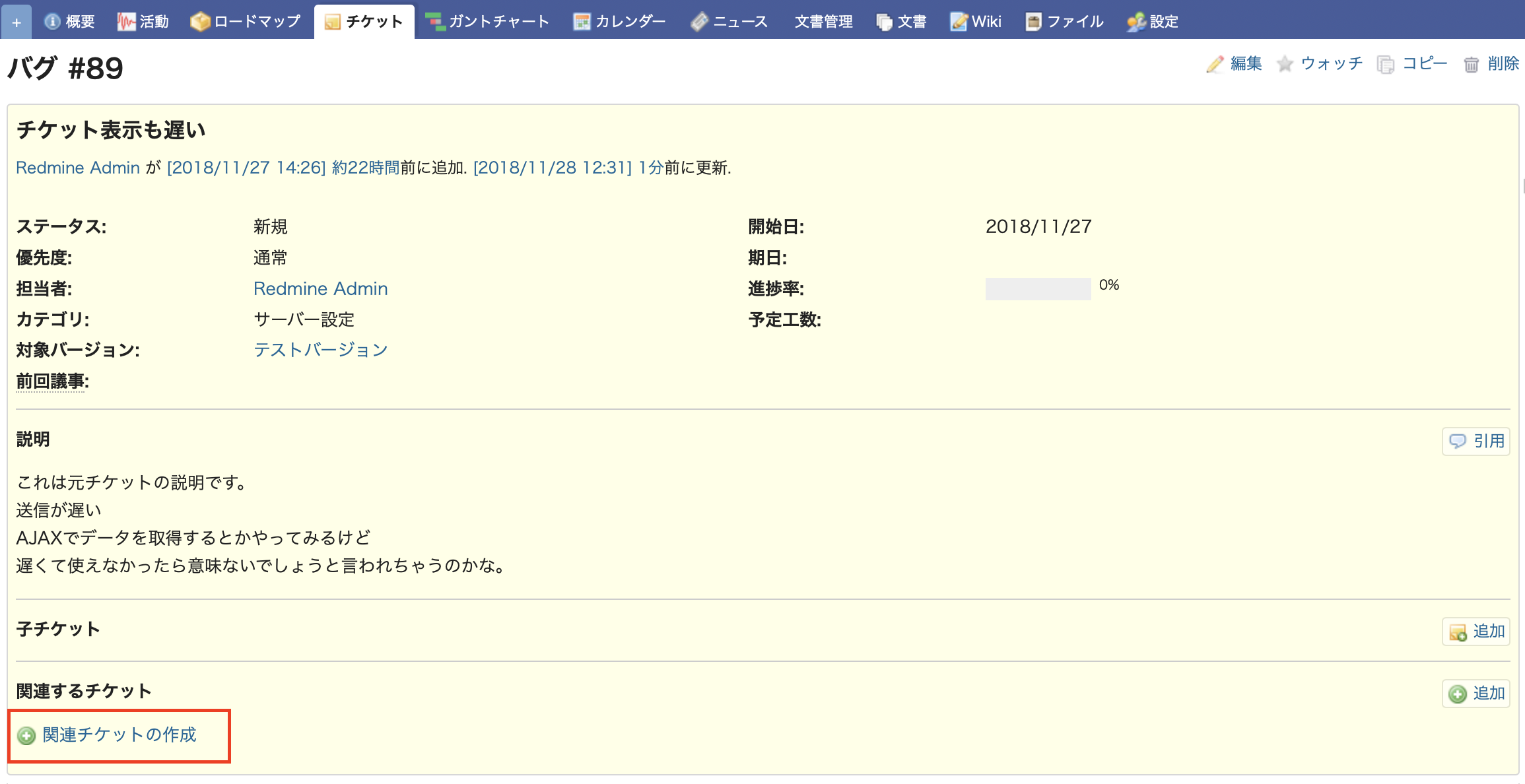Click the 0% progress bar
The image size is (1525, 784).
[x=1037, y=288]
